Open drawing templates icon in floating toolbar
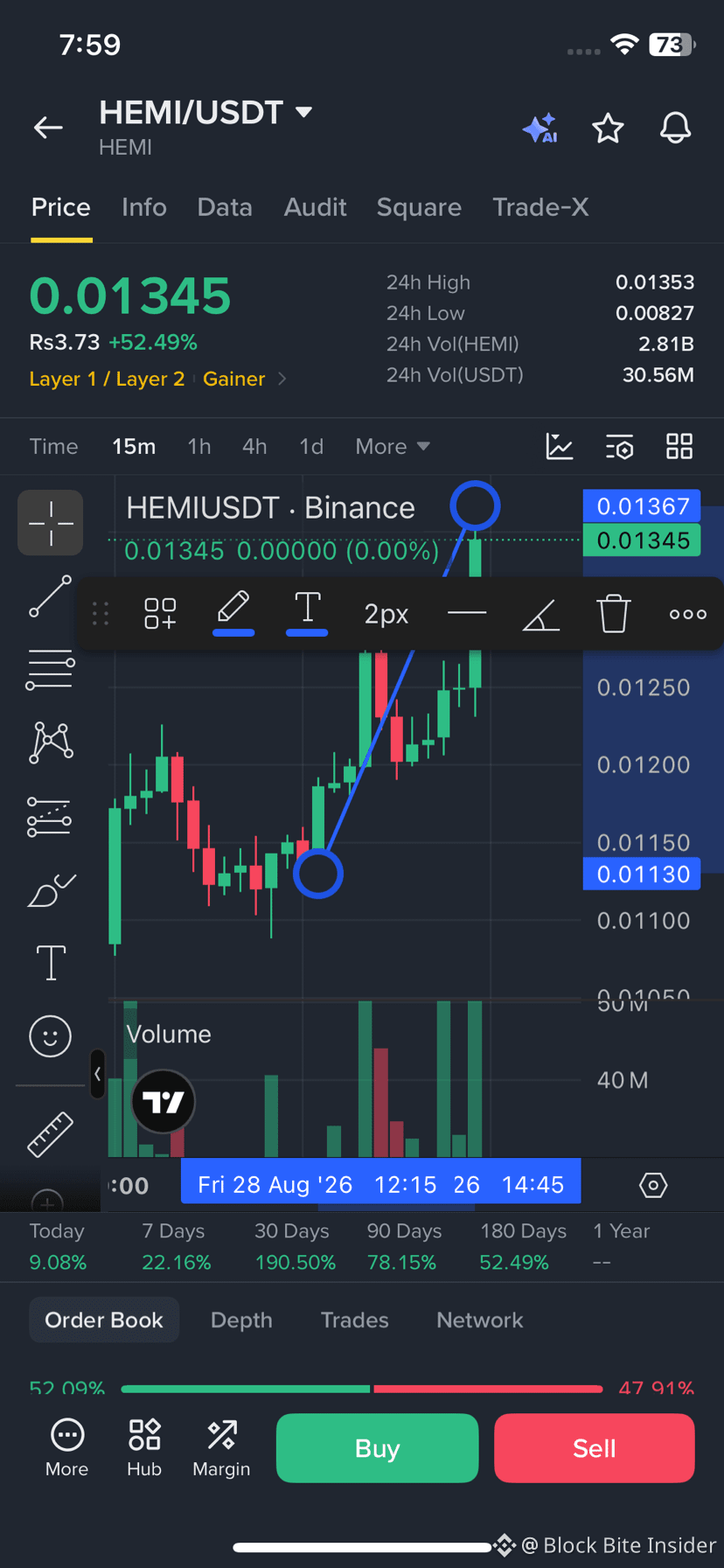This screenshot has width=724, height=1568. (160, 614)
